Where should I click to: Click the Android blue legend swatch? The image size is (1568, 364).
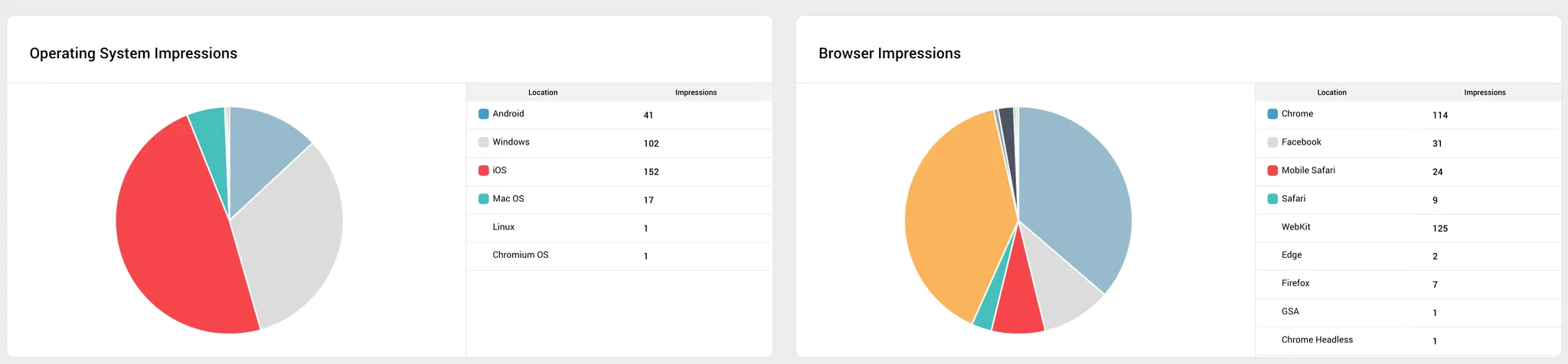pyautogui.click(x=483, y=114)
